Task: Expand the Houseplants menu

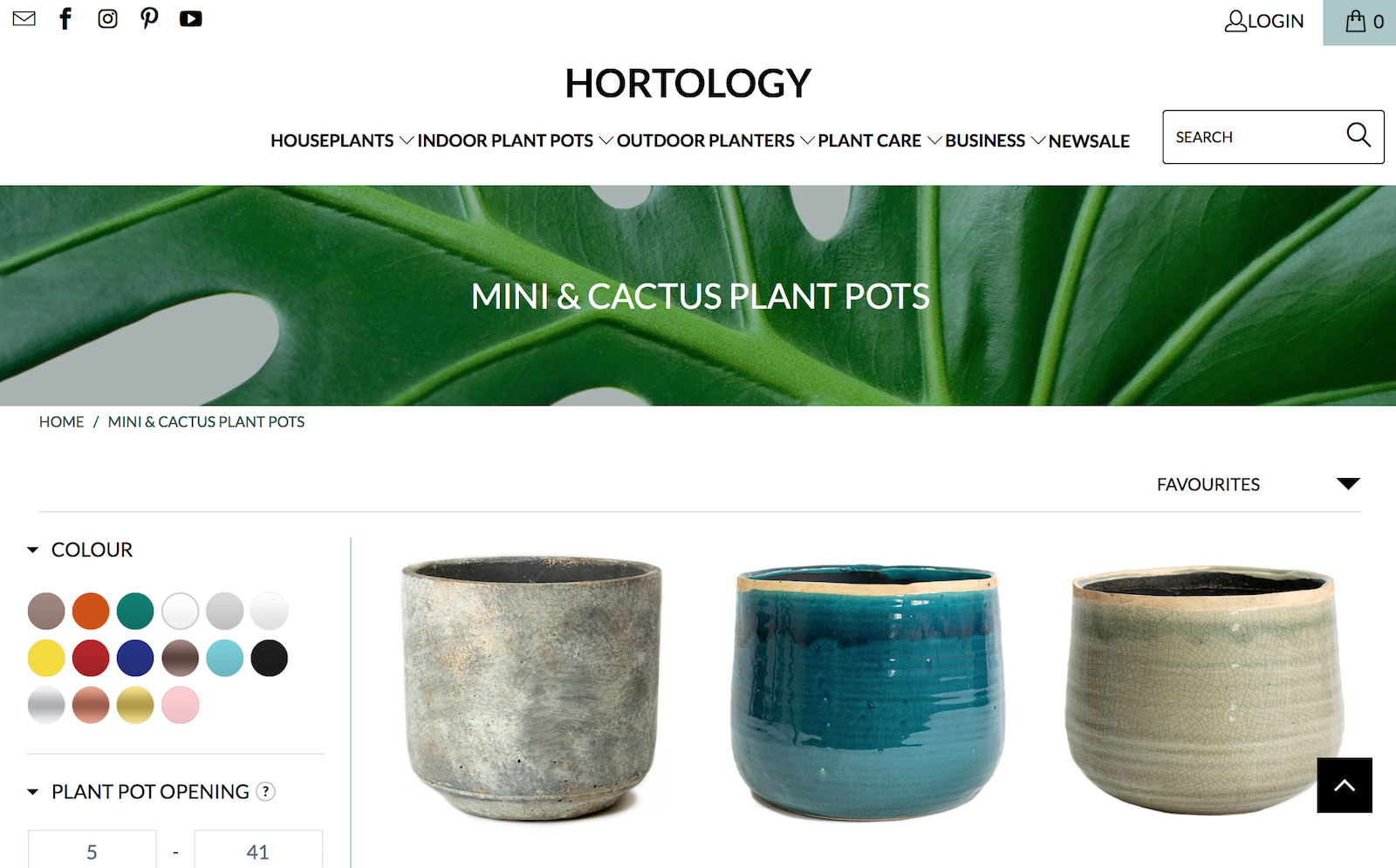Action: [341, 140]
